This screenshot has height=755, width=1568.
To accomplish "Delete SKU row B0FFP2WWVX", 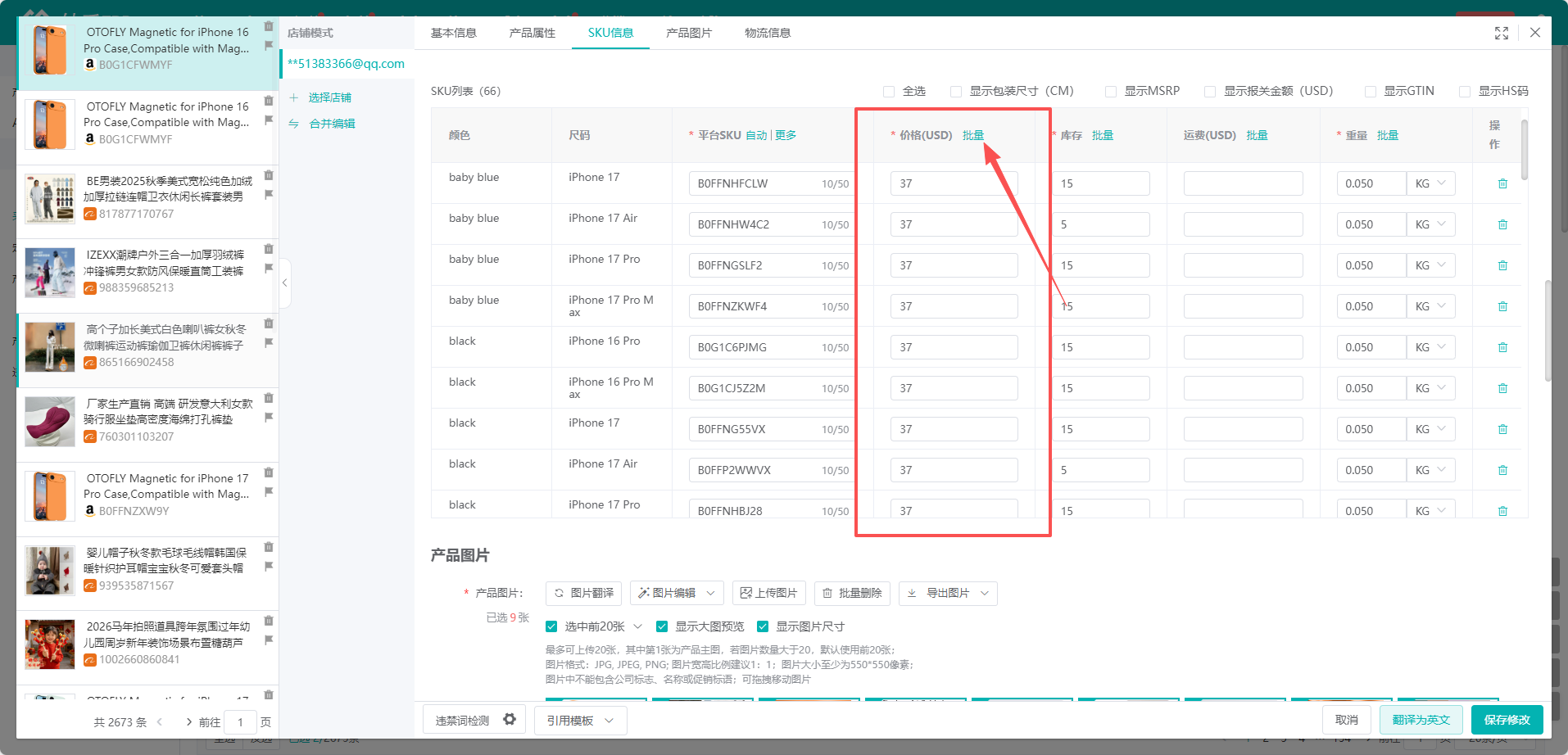I will click(x=1502, y=470).
